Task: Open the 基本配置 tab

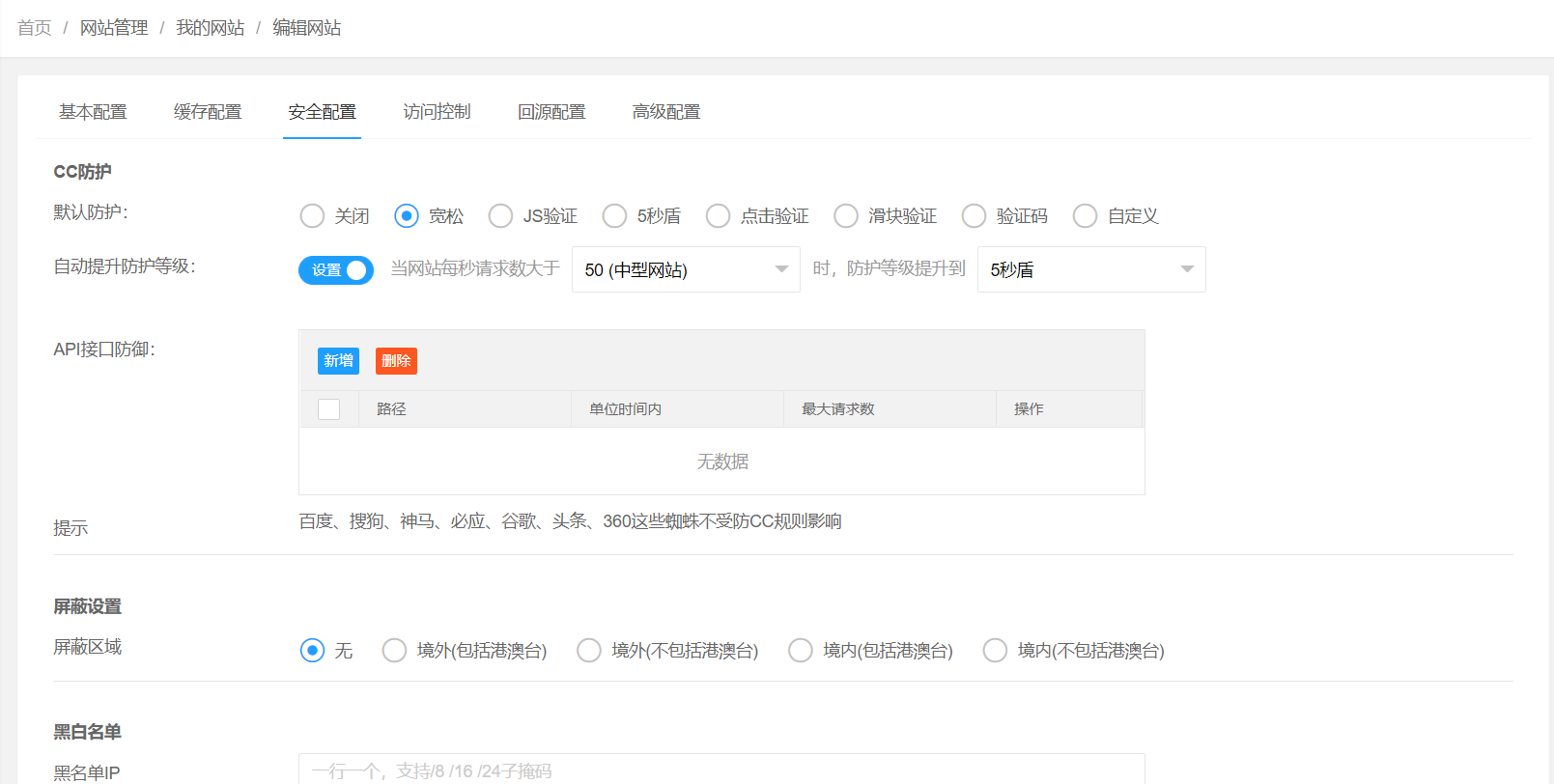Action: (93, 112)
